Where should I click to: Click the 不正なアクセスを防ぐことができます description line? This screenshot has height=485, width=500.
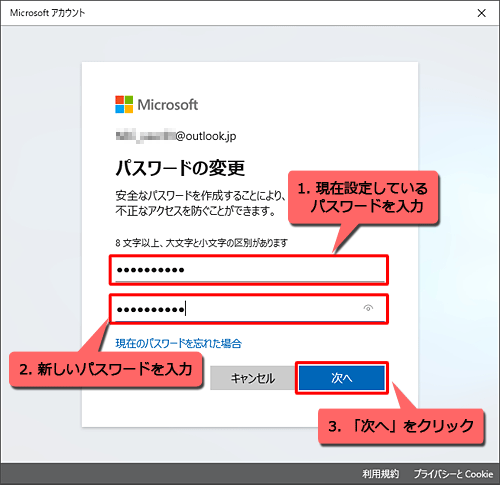point(195,211)
